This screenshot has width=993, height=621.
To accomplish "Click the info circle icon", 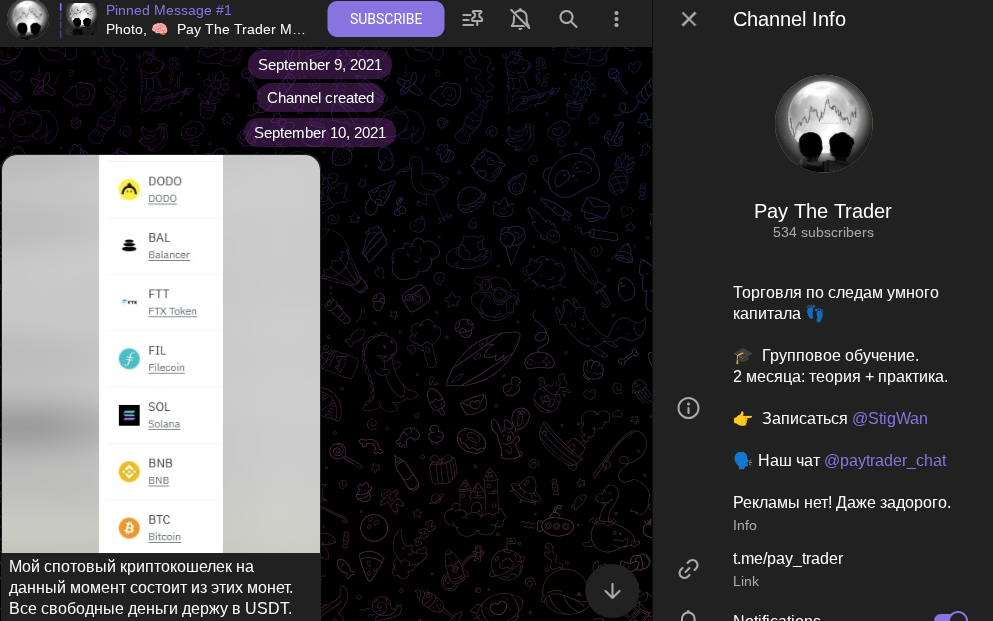I will (688, 408).
